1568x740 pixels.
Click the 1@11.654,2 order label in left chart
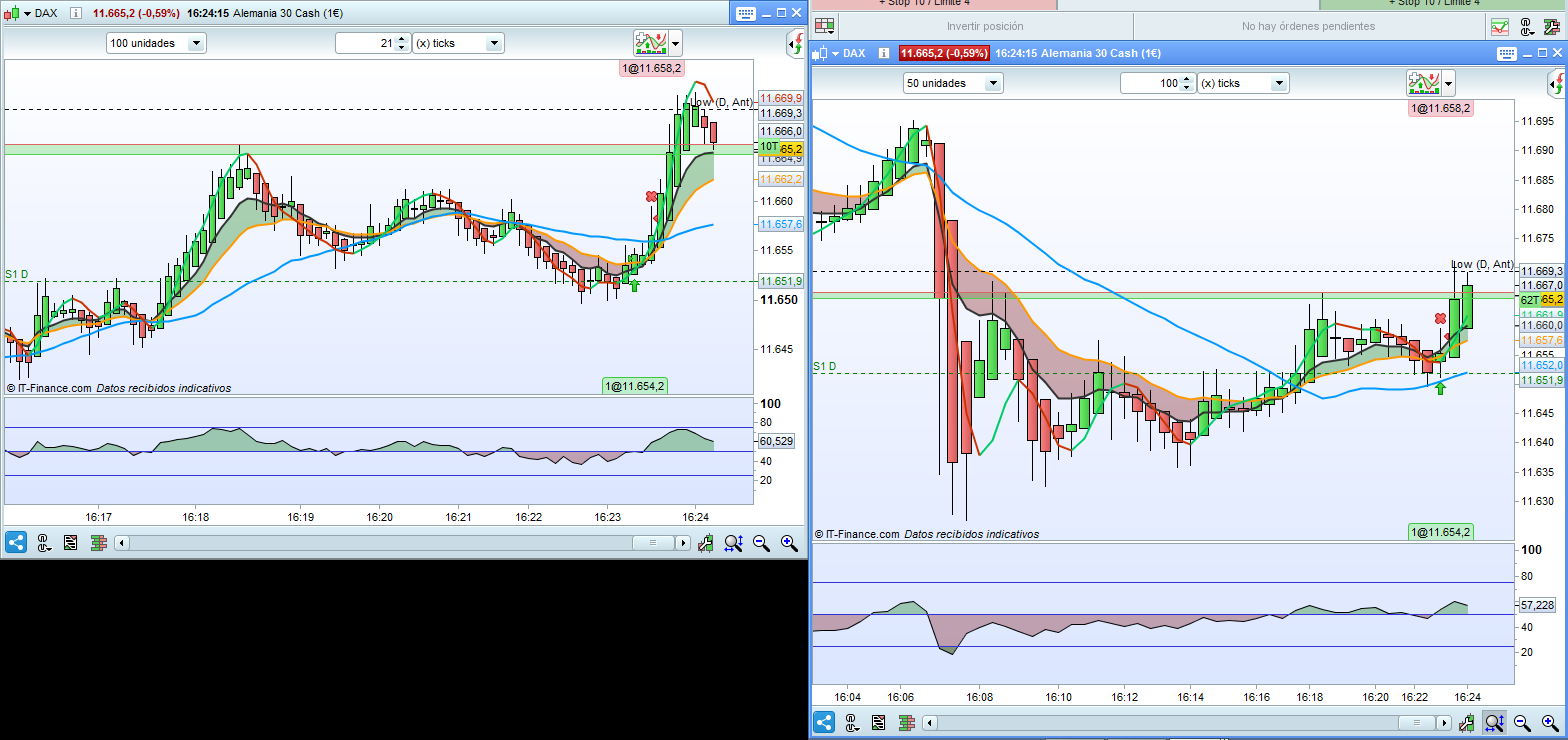coord(634,386)
